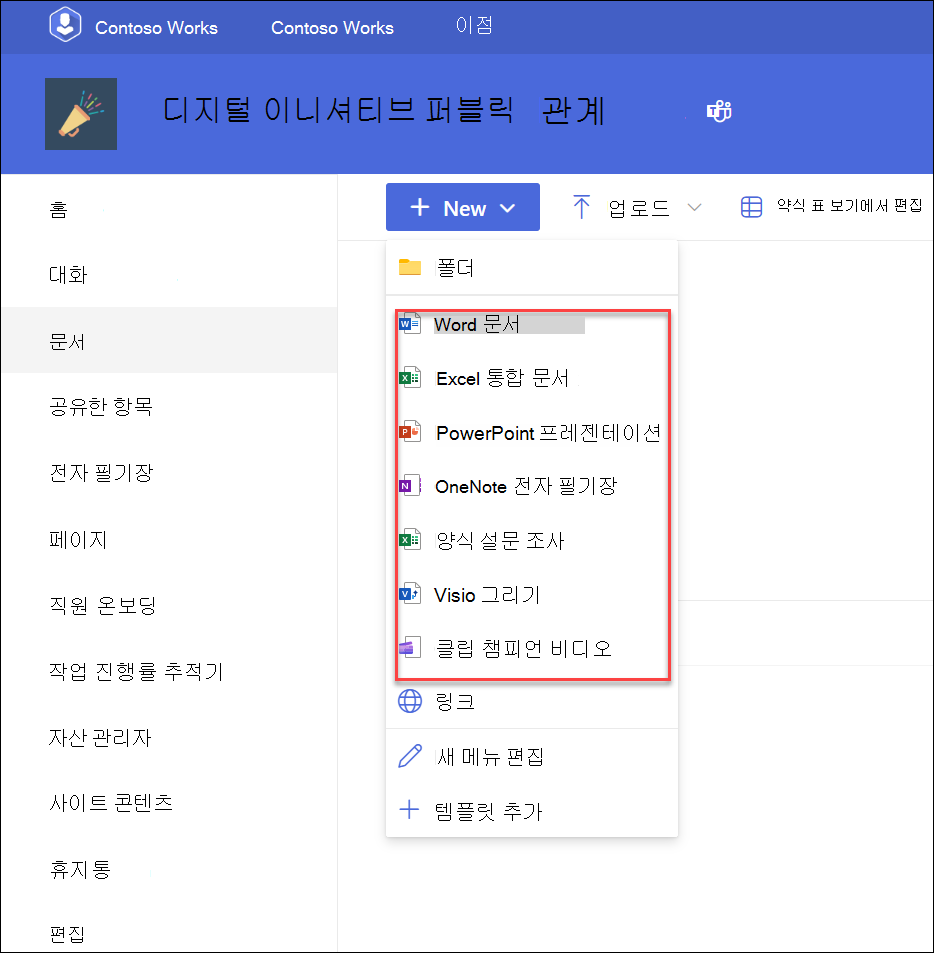Viewport: 934px width, 953px height.
Task: Open the 이점 top navigation link
Action: tap(474, 25)
